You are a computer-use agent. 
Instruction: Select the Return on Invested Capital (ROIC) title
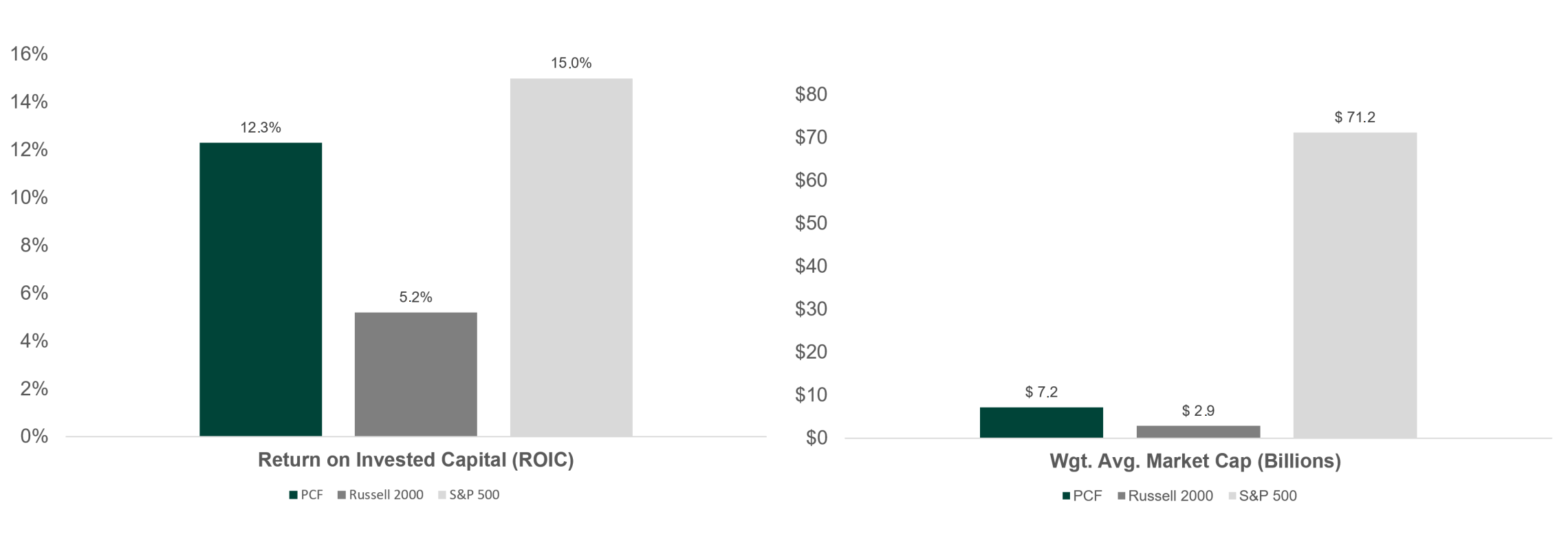pos(416,460)
